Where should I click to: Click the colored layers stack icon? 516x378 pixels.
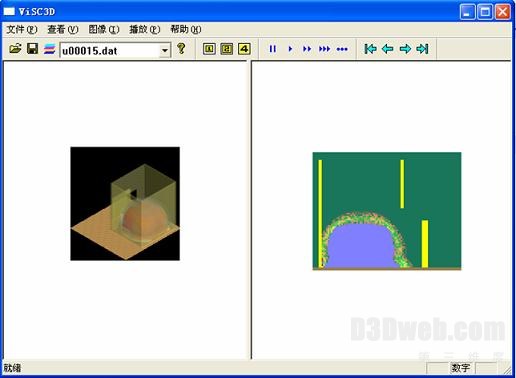[50, 49]
